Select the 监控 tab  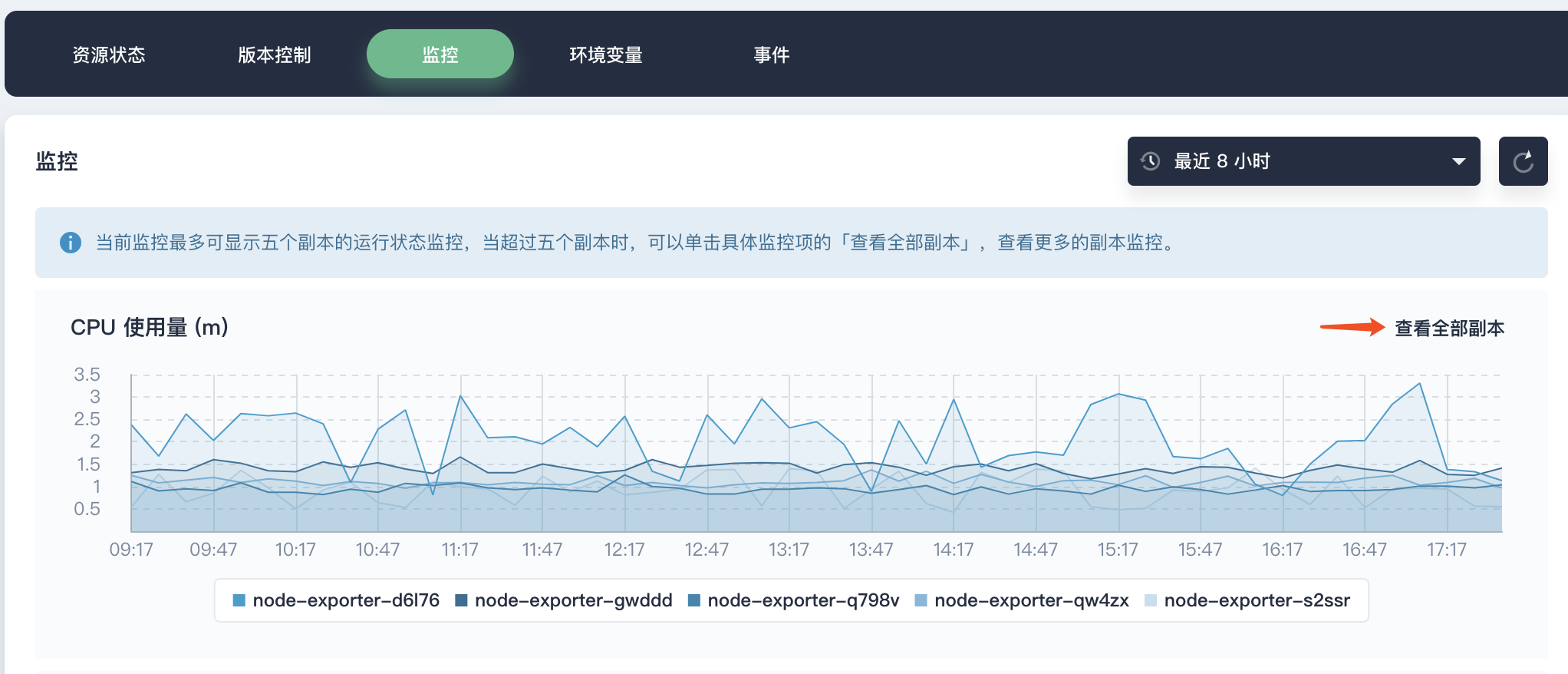click(x=440, y=54)
